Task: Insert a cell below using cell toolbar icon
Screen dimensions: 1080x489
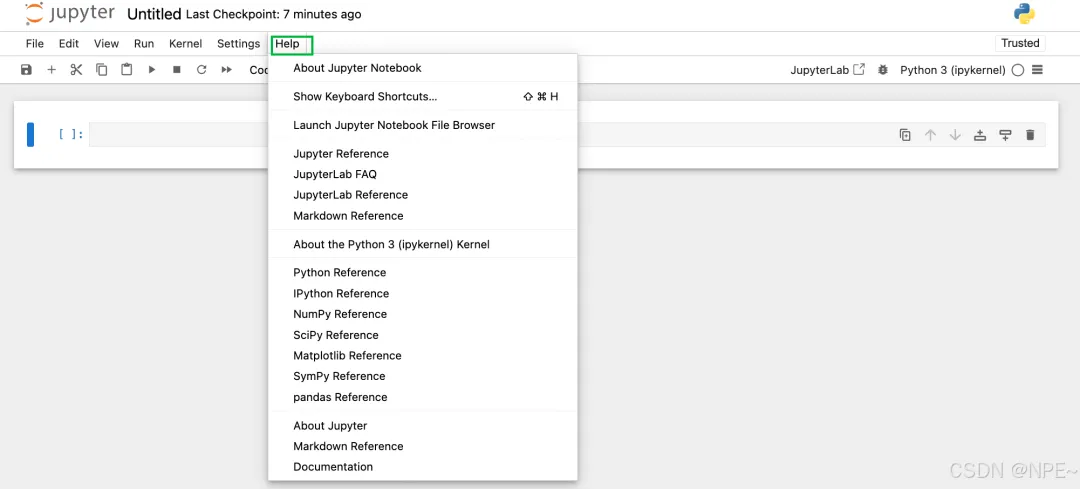Action: (1005, 135)
